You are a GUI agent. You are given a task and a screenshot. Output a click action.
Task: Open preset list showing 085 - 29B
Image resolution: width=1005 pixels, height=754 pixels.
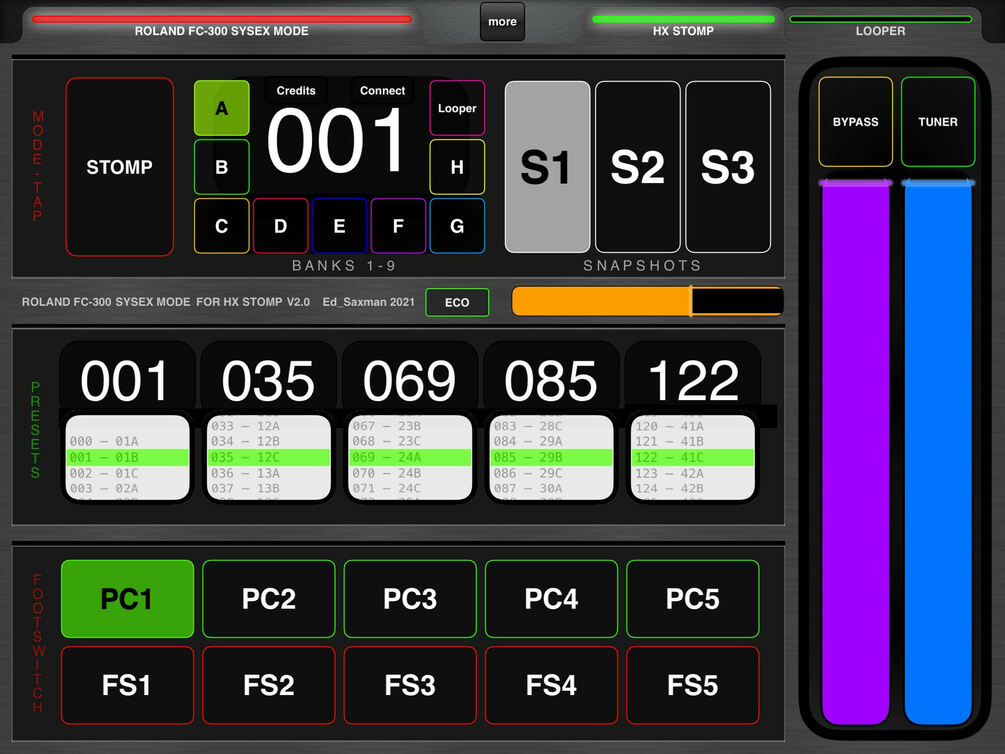(551, 457)
